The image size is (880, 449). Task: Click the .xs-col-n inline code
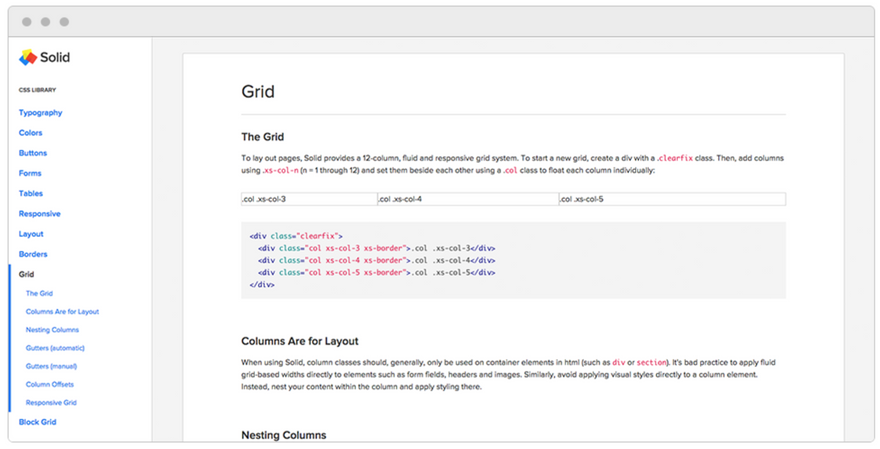tap(281, 171)
